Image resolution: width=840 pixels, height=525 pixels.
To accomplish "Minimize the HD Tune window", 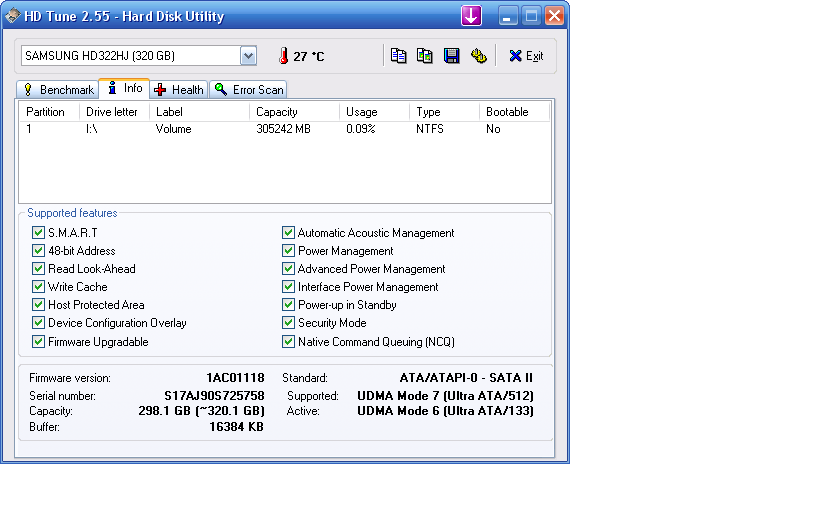I will pos(507,16).
